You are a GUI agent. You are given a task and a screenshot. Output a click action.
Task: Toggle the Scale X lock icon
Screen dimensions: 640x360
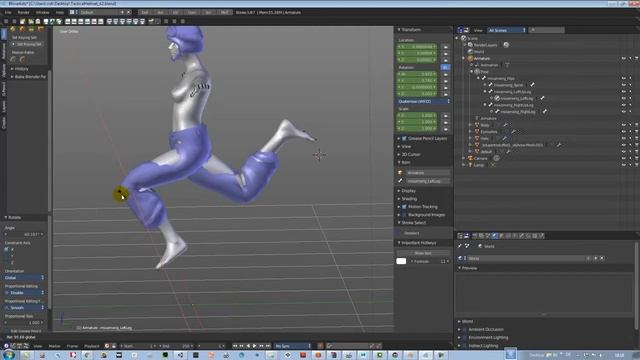pyautogui.click(x=446, y=116)
